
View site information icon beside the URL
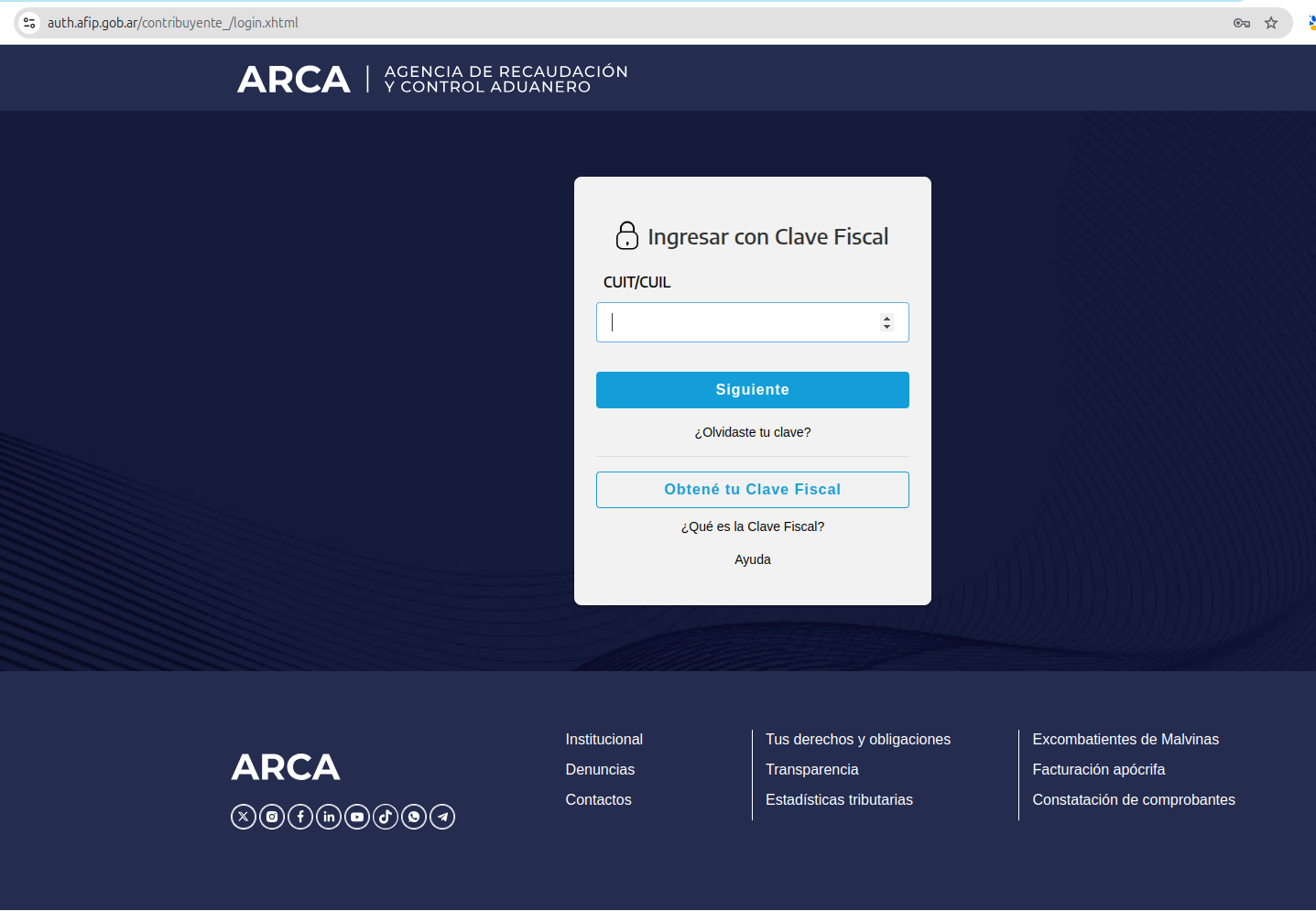pos(29,23)
